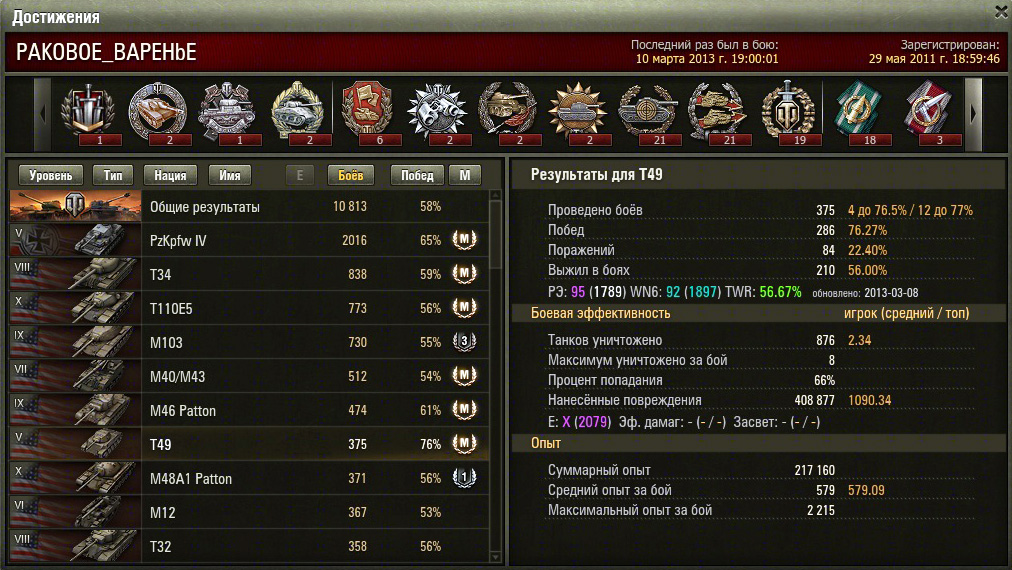This screenshot has width=1012, height=570.
Task: Select the binoculars scout medal icon
Action: coord(437,113)
